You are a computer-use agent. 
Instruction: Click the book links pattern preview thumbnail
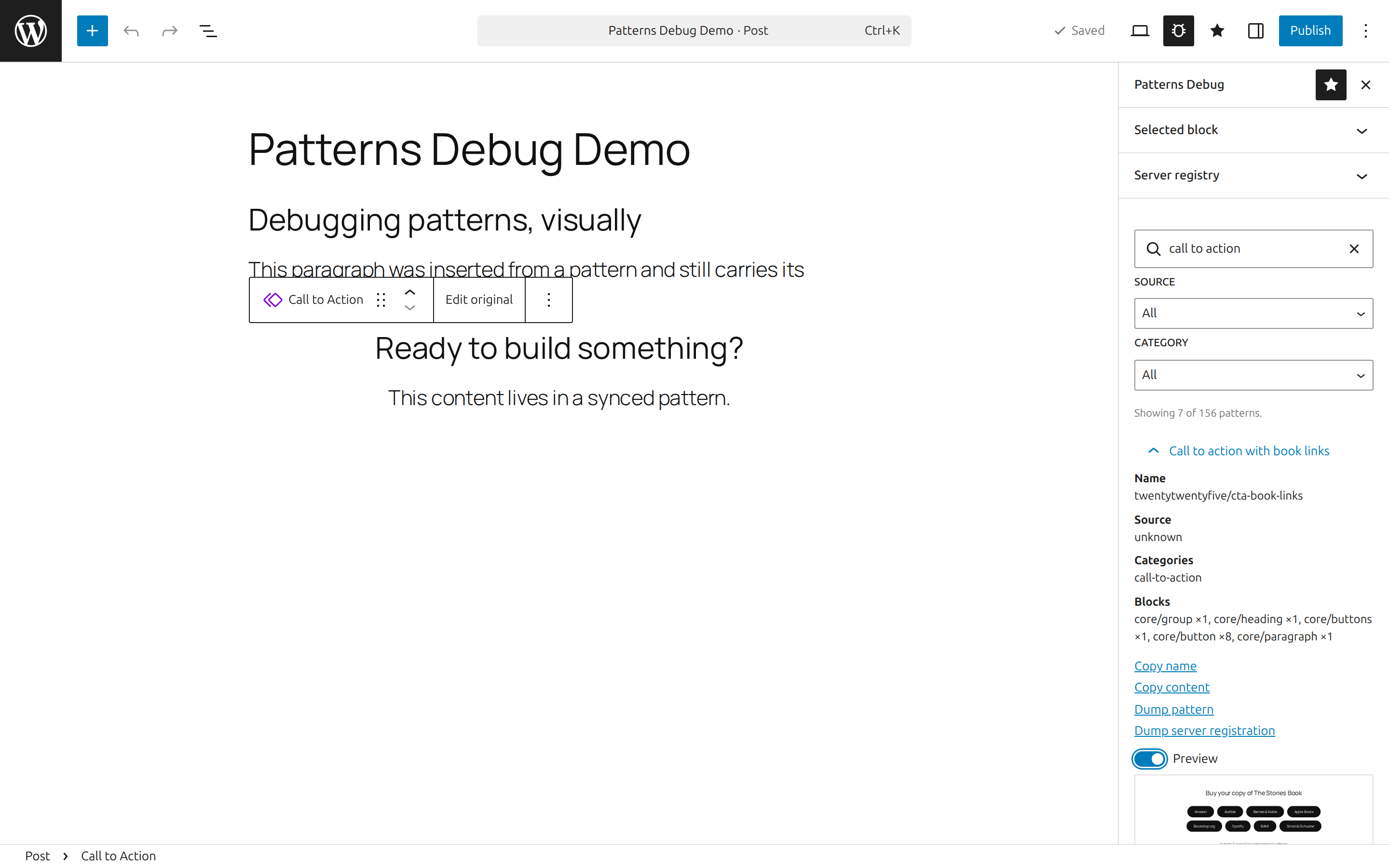pyautogui.click(x=1253, y=810)
